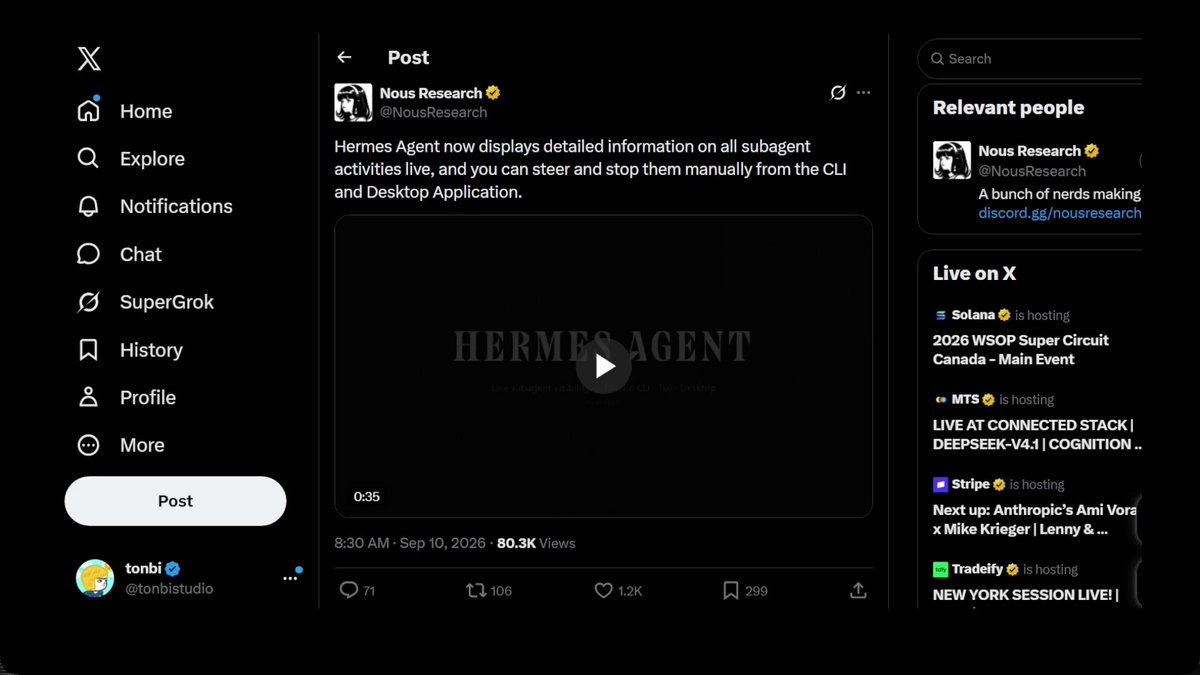
Task: Click the X logo
Action: click(x=89, y=59)
